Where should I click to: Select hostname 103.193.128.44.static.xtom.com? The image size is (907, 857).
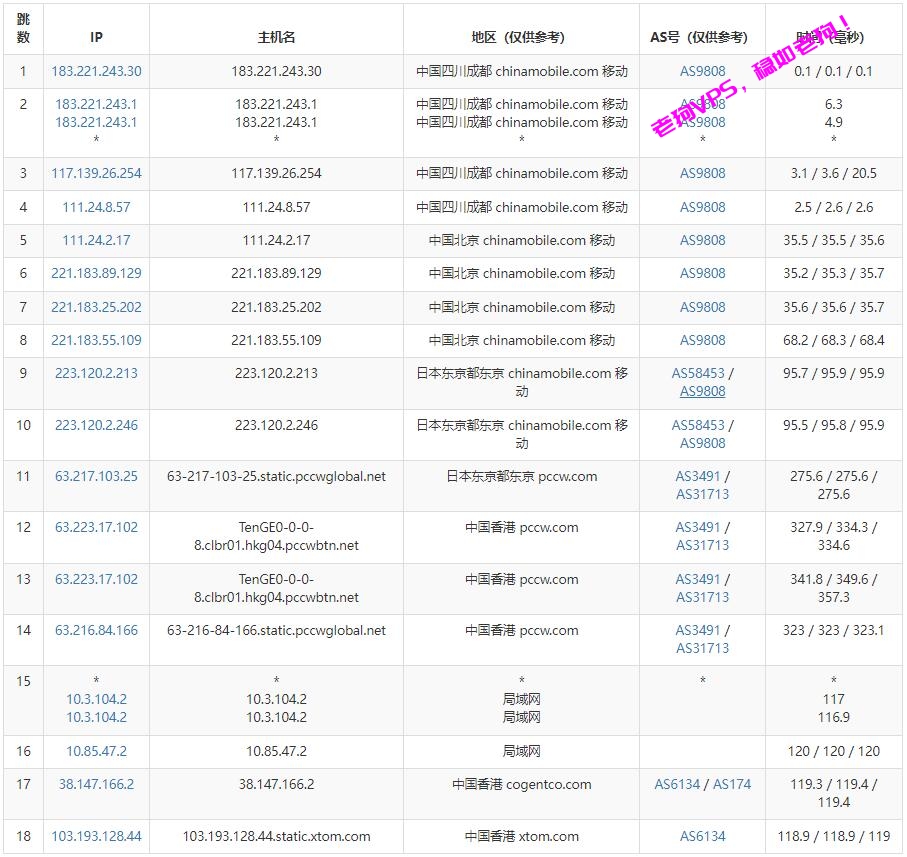pyautogui.click(x=276, y=836)
